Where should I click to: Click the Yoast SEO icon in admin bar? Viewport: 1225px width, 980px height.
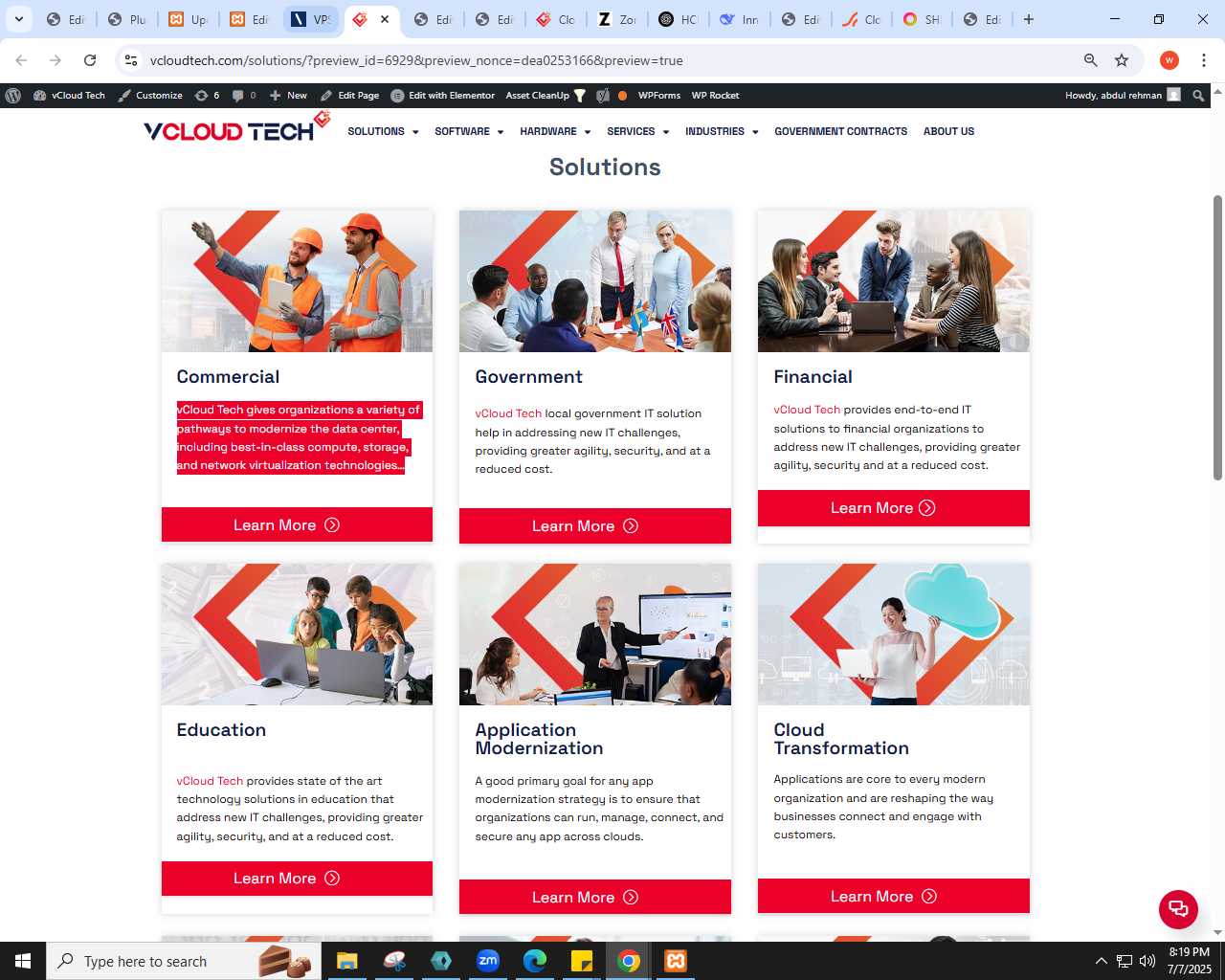602,96
